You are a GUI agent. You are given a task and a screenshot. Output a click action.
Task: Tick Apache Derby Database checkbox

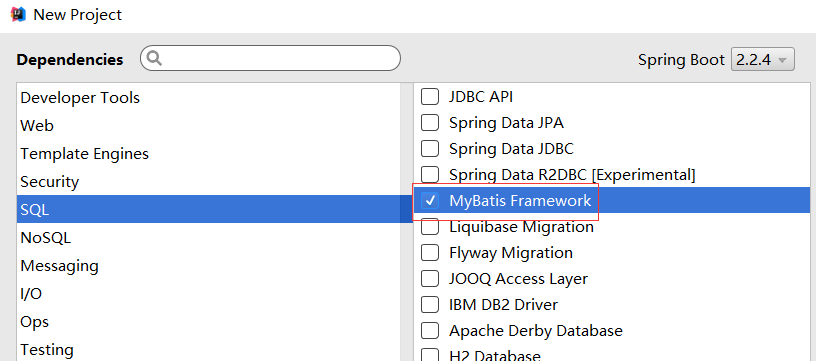429,331
